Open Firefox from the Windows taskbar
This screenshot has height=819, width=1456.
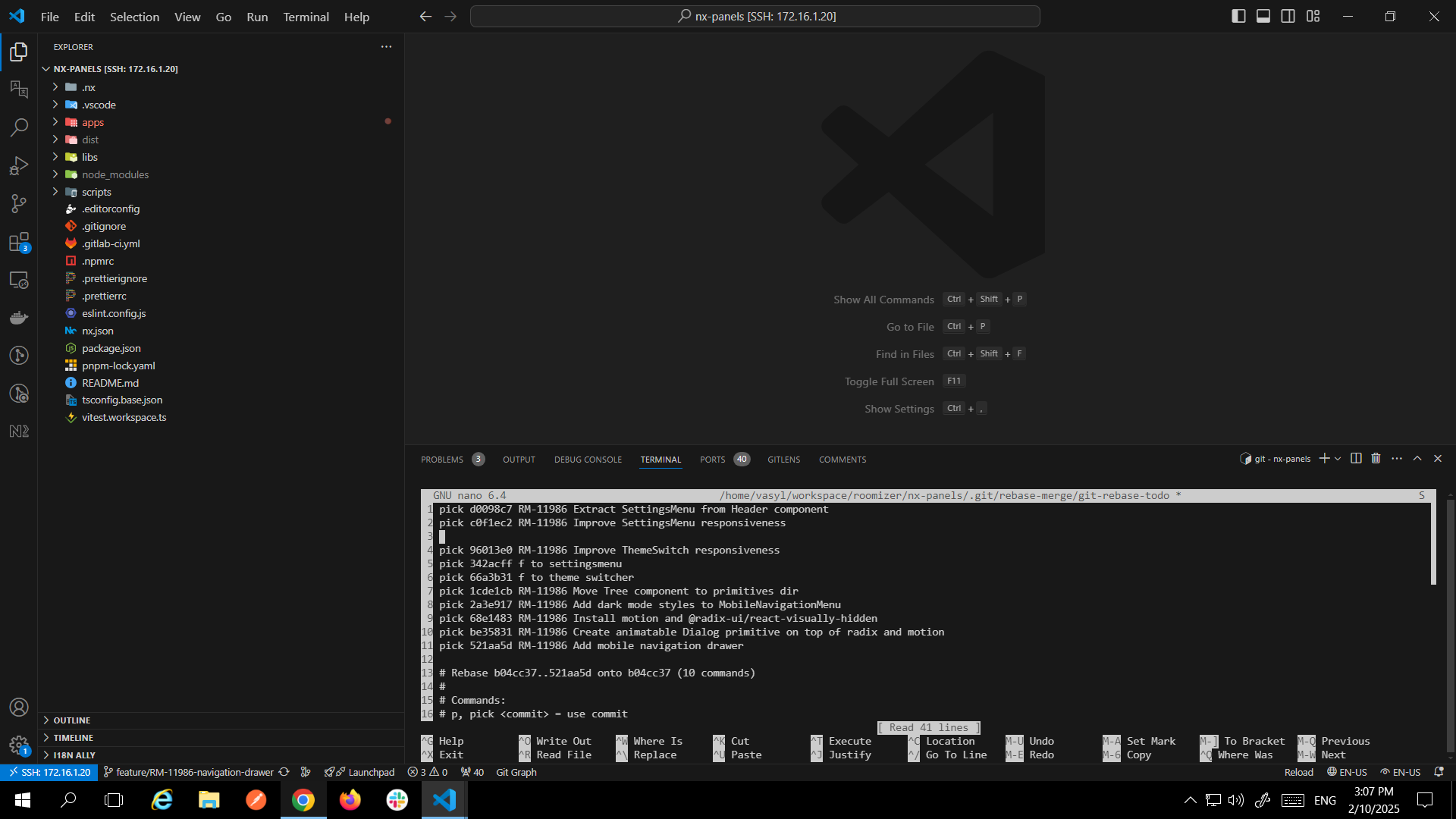[x=350, y=800]
